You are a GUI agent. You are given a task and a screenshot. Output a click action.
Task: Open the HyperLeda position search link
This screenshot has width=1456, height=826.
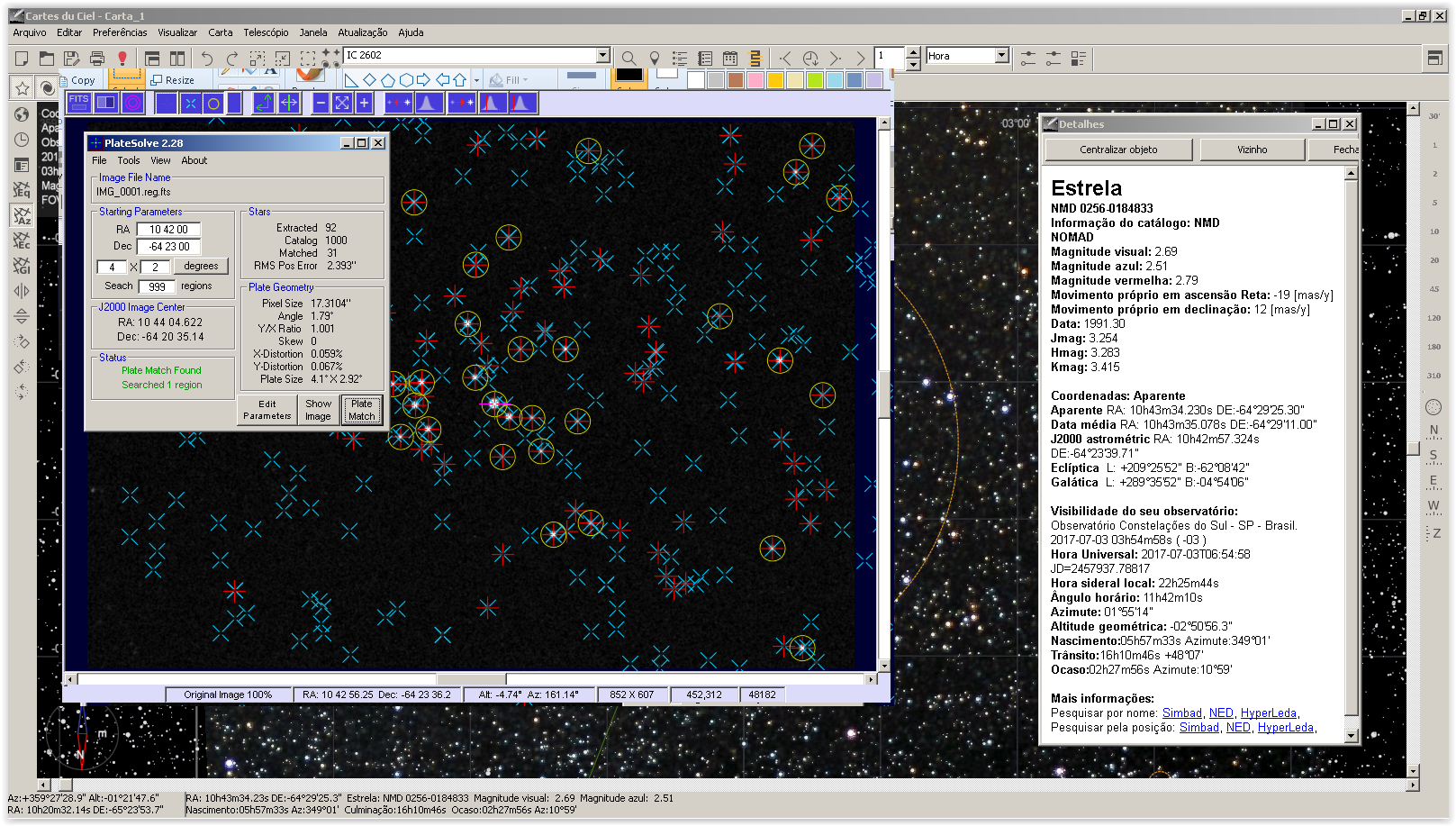pyautogui.click(x=1285, y=727)
